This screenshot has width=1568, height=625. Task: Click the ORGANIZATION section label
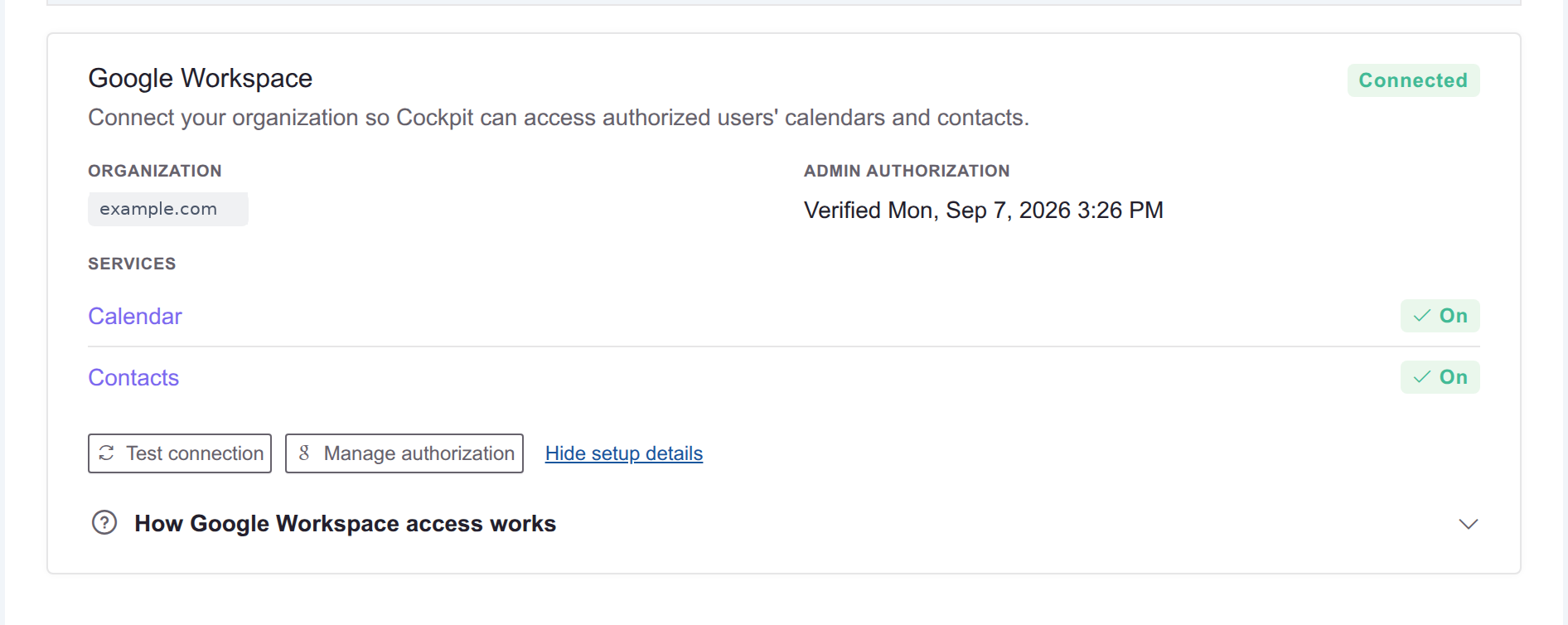tap(155, 171)
